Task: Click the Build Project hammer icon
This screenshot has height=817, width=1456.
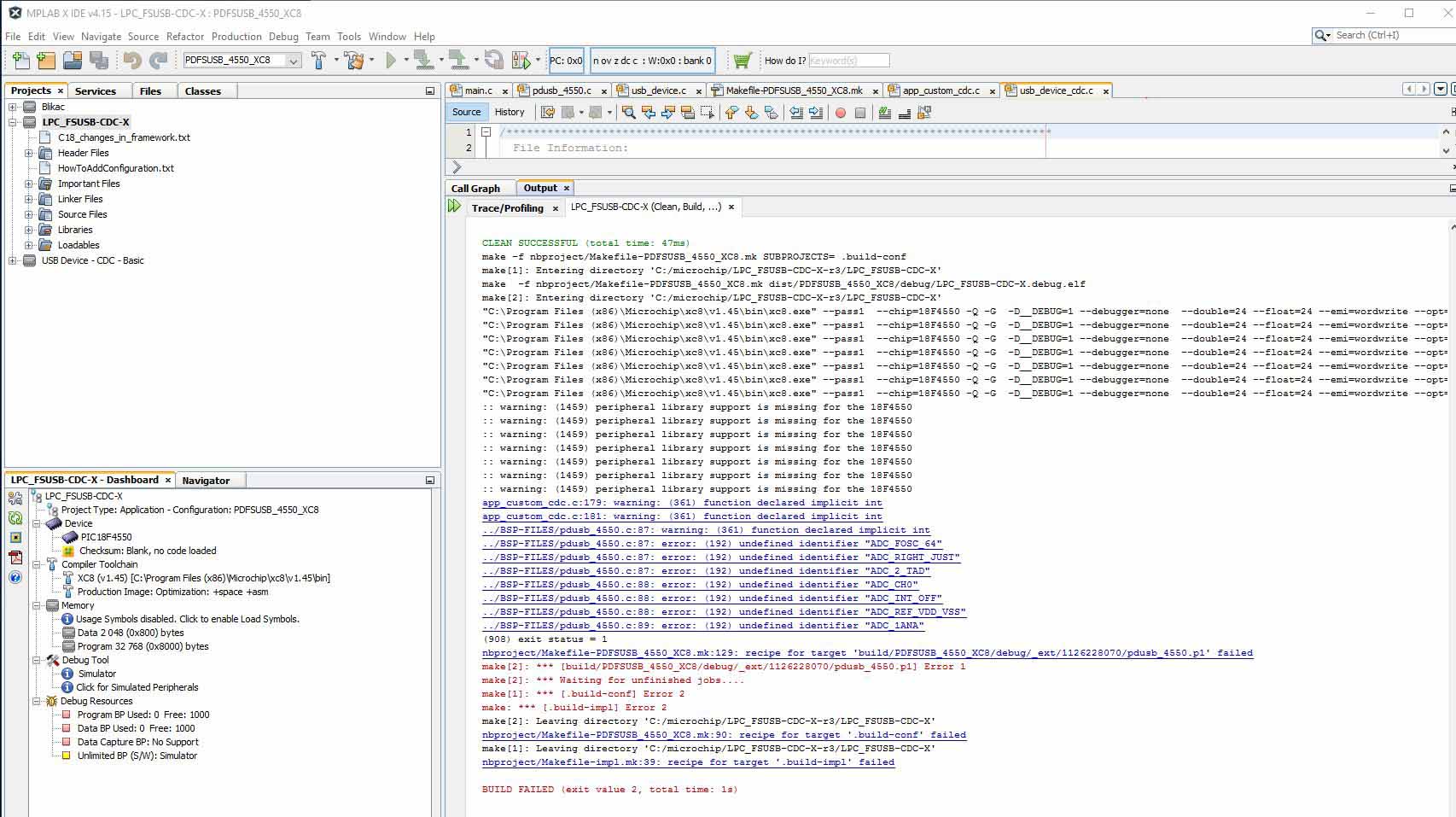Action: [x=318, y=61]
